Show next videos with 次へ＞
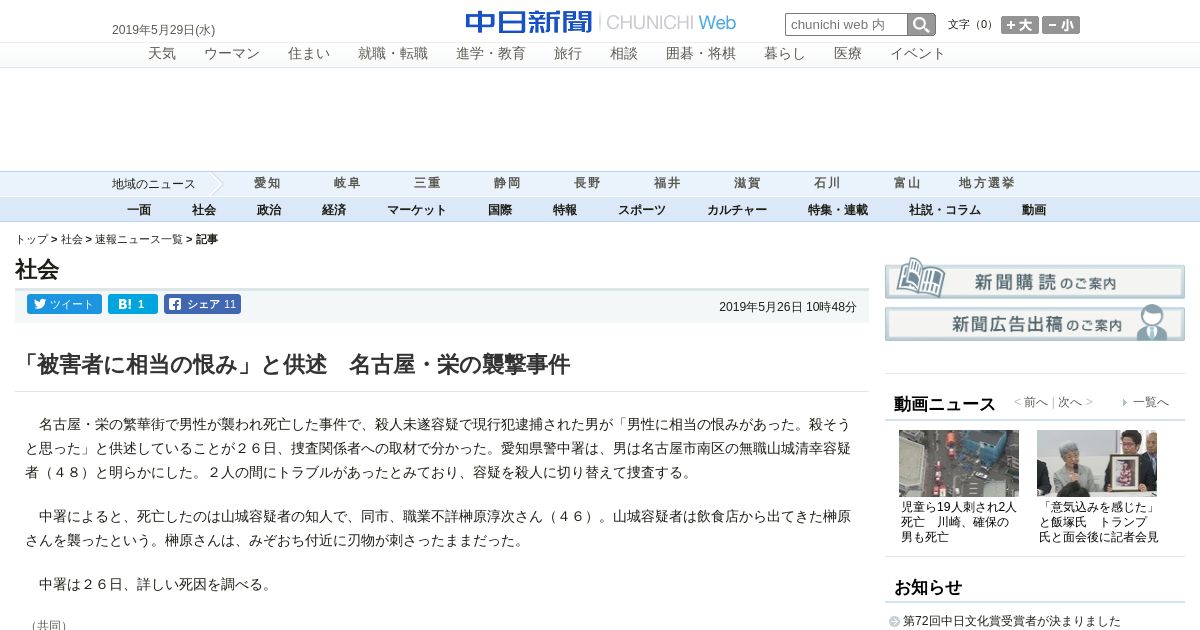 (x=1076, y=402)
